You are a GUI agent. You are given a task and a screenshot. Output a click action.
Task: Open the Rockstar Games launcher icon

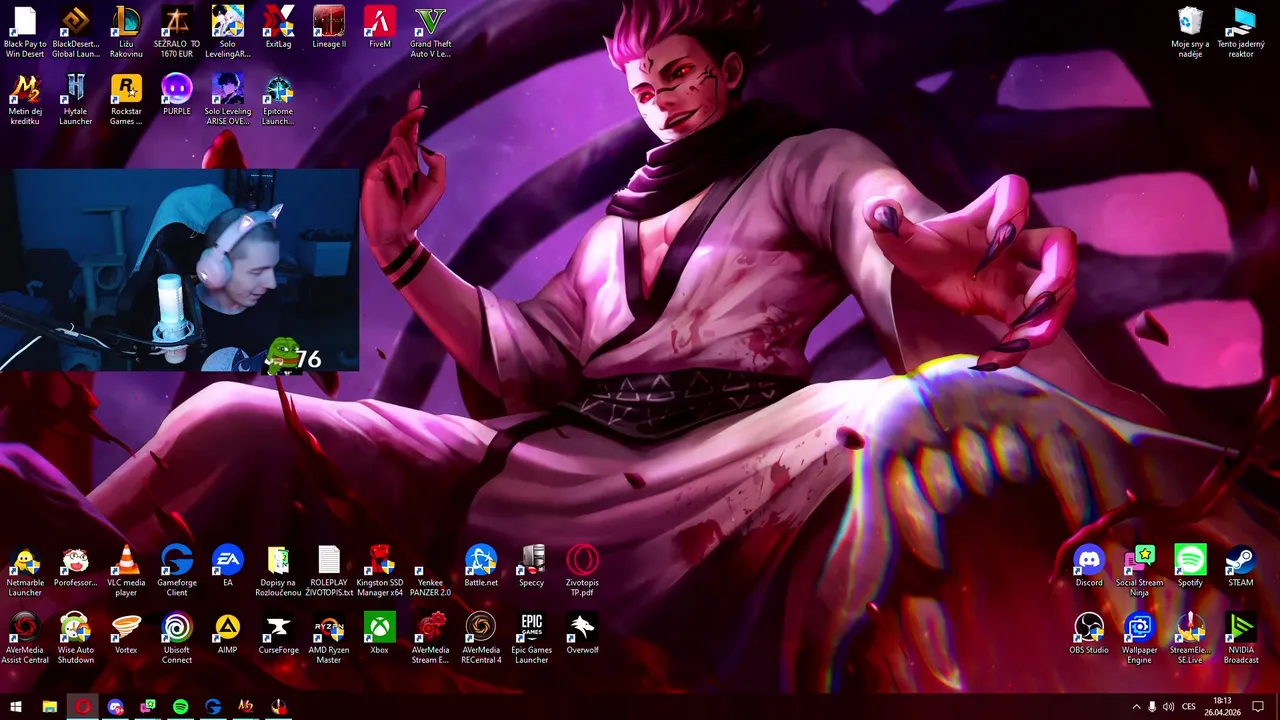coord(126,100)
